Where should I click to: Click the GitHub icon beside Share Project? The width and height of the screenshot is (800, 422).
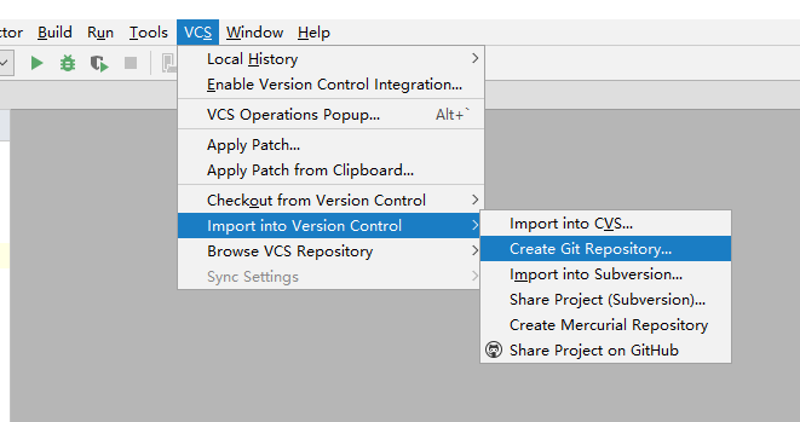[493, 350]
